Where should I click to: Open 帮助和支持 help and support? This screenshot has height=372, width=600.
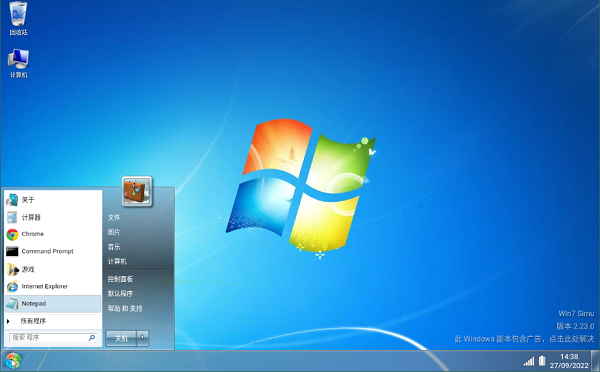(125, 308)
